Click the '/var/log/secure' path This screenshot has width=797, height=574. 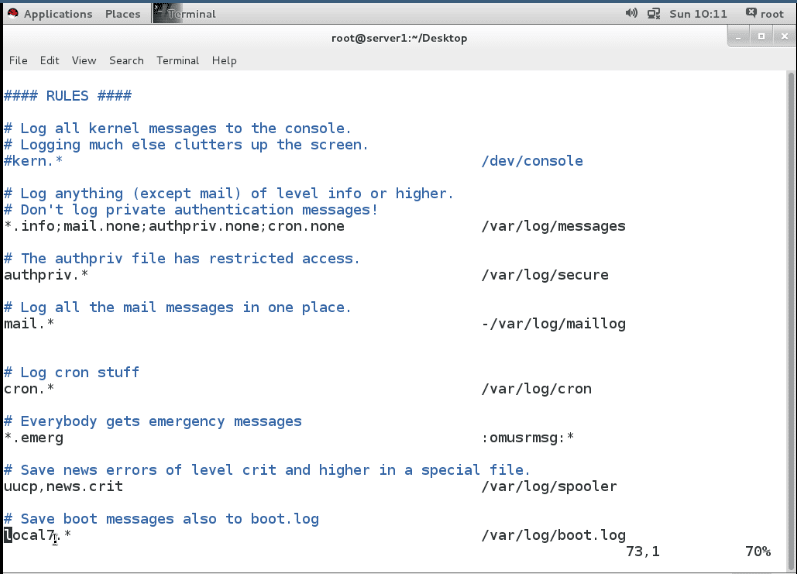pos(545,275)
